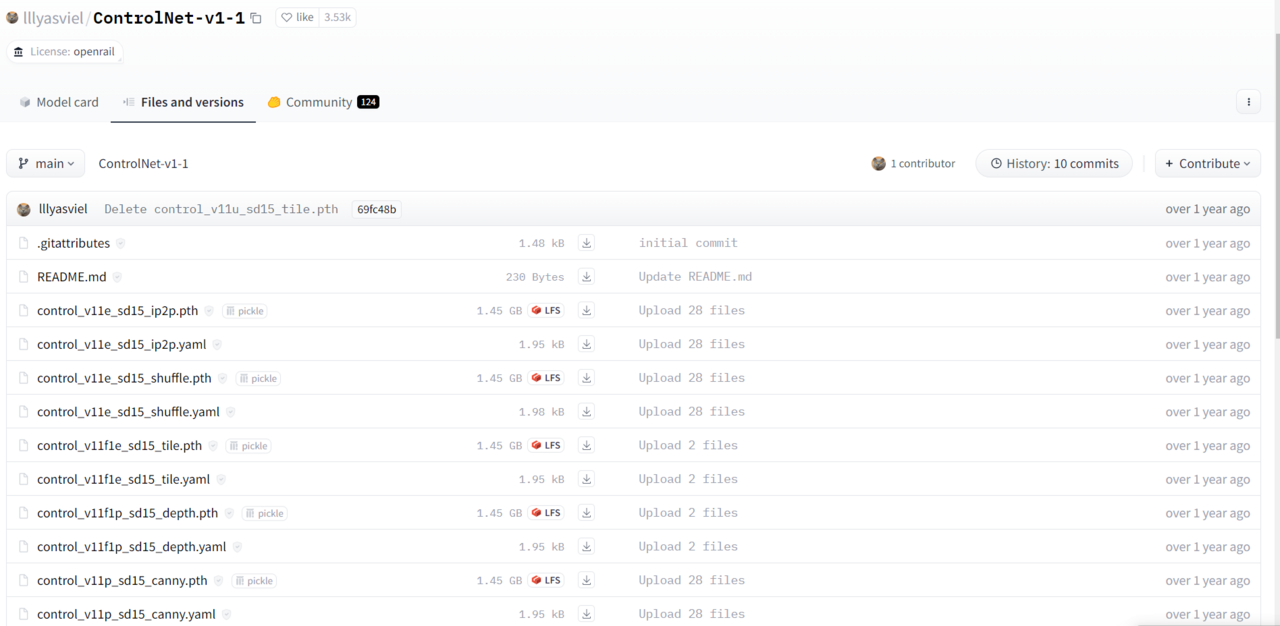Click the lllyasviel avatar beside the repo title
This screenshot has height=626, width=1280.
[13, 18]
